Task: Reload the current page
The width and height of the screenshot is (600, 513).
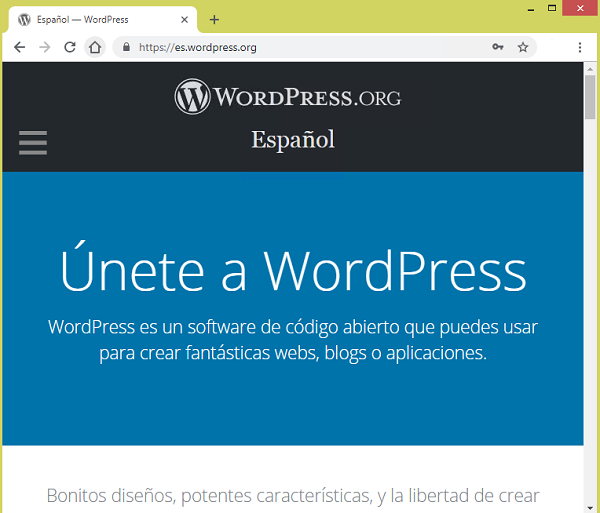Action: tap(70, 47)
